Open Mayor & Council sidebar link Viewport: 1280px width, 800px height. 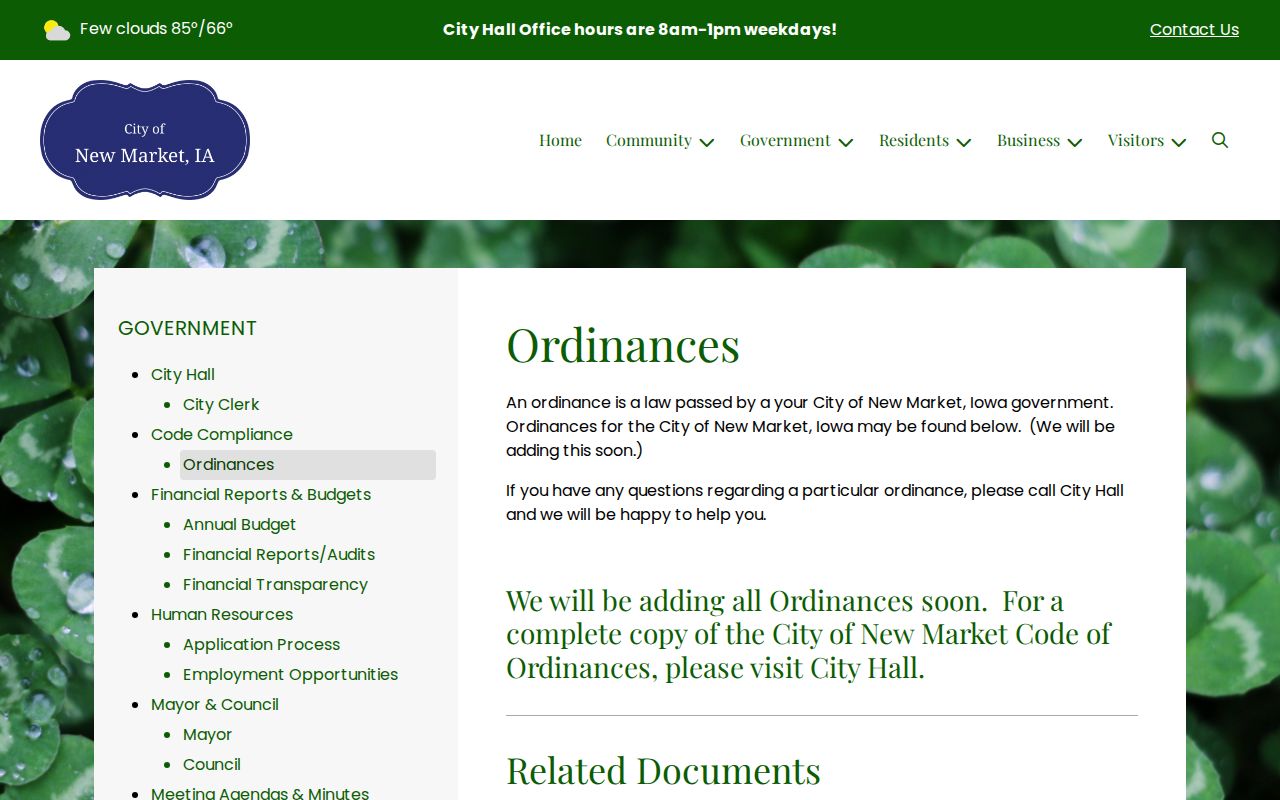click(x=215, y=704)
